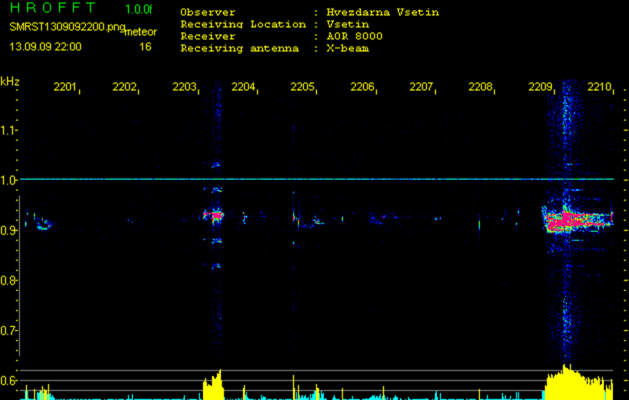Image resolution: width=629 pixels, height=400 pixels.
Task: Select the 2209 time marker
Action: point(540,88)
